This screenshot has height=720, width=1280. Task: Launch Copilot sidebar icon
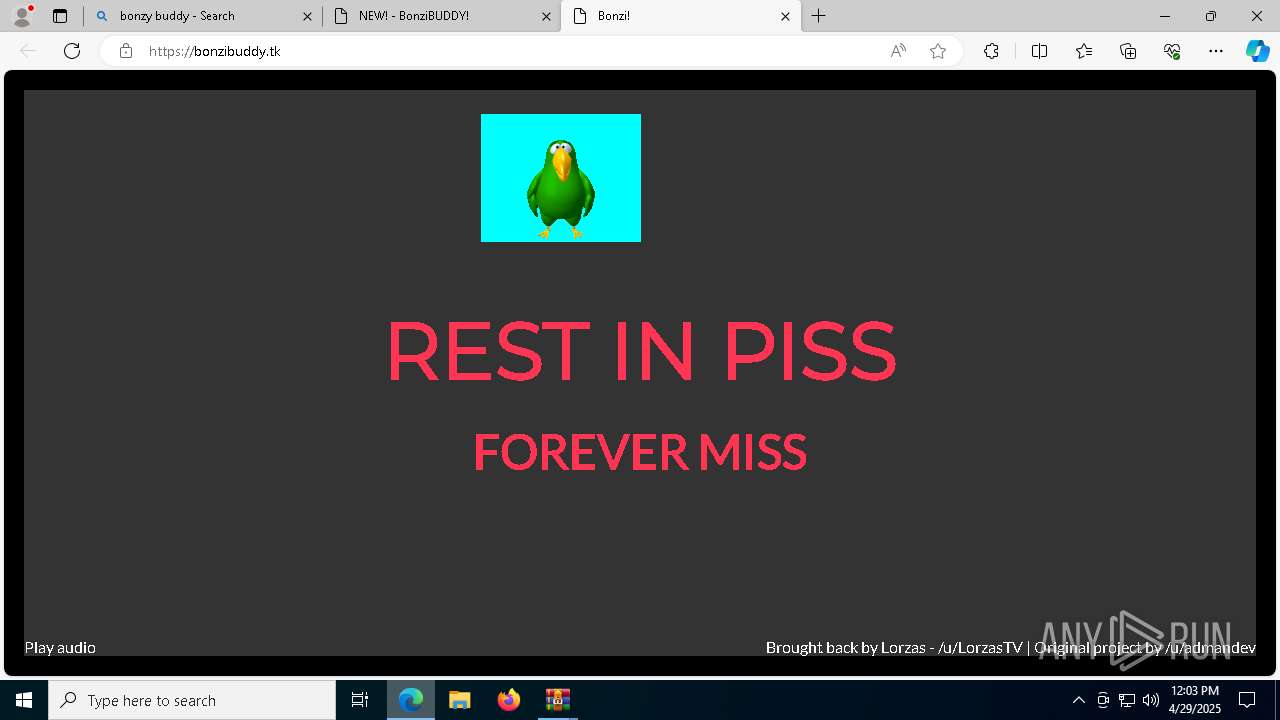pos(1257,51)
